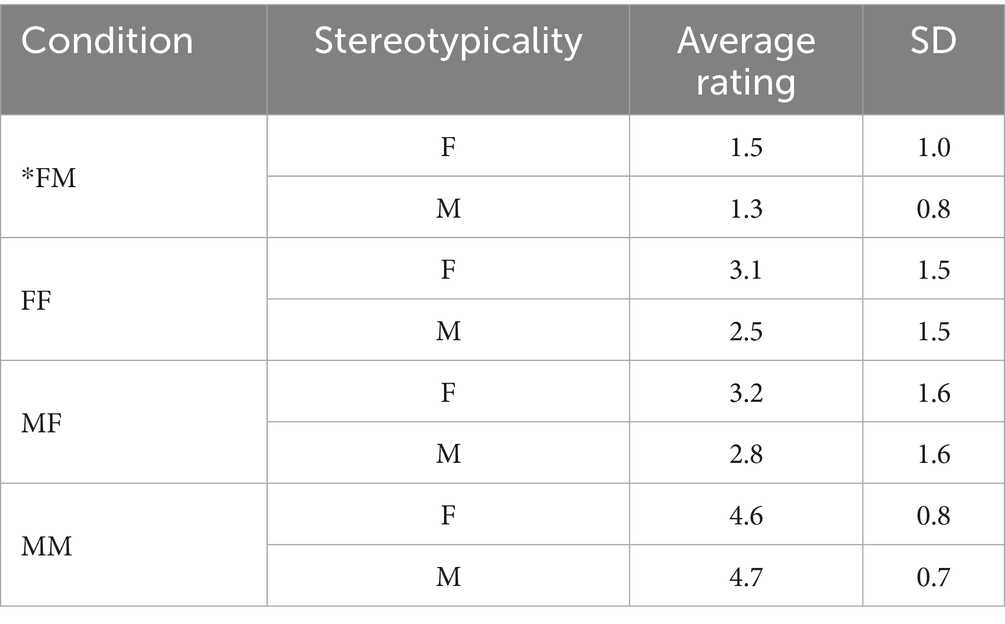Select the 3.1 average rating value
This screenshot has width=1005, height=624.
point(746,270)
